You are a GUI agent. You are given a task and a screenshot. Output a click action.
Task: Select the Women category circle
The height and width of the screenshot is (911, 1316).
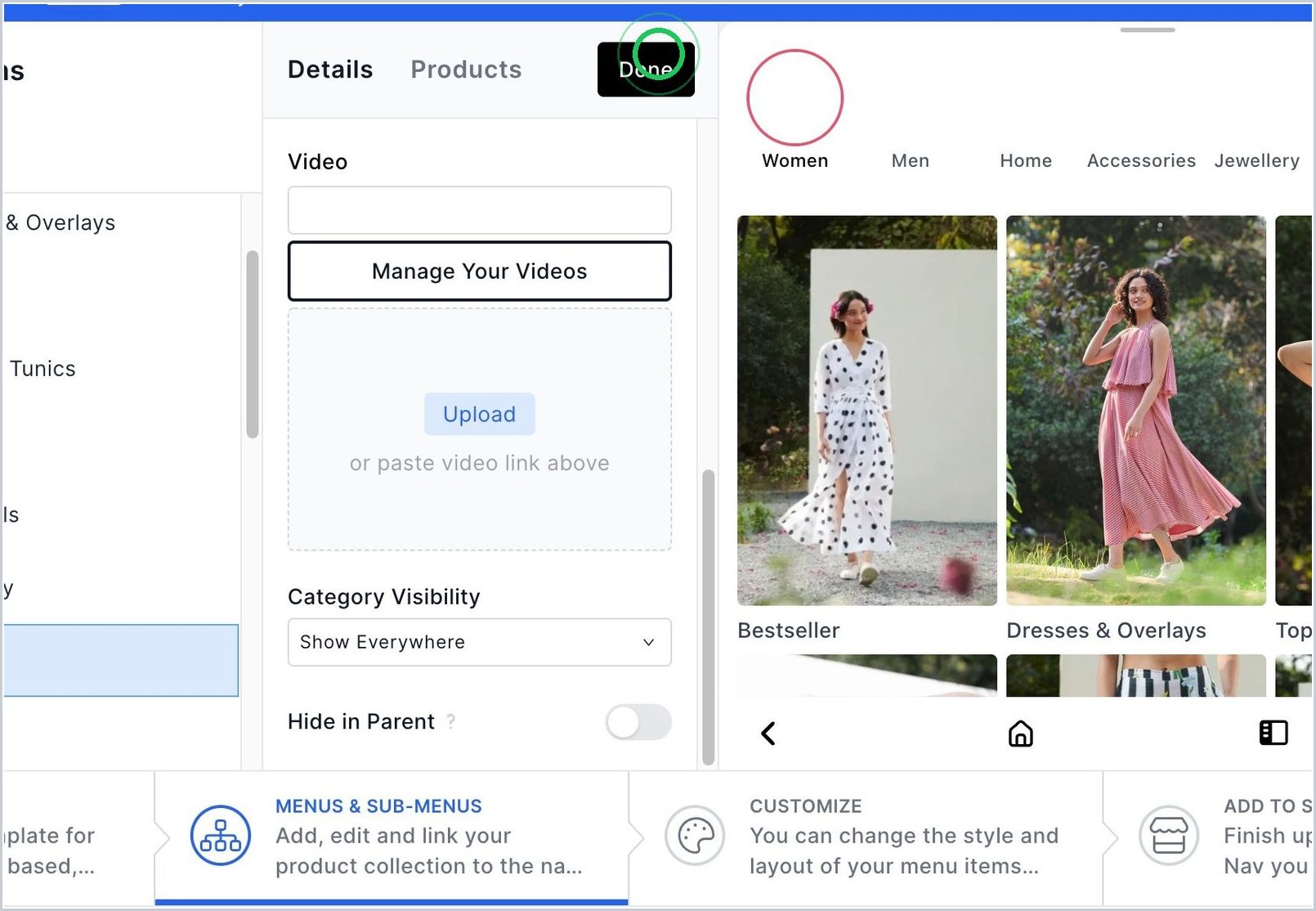click(795, 97)
